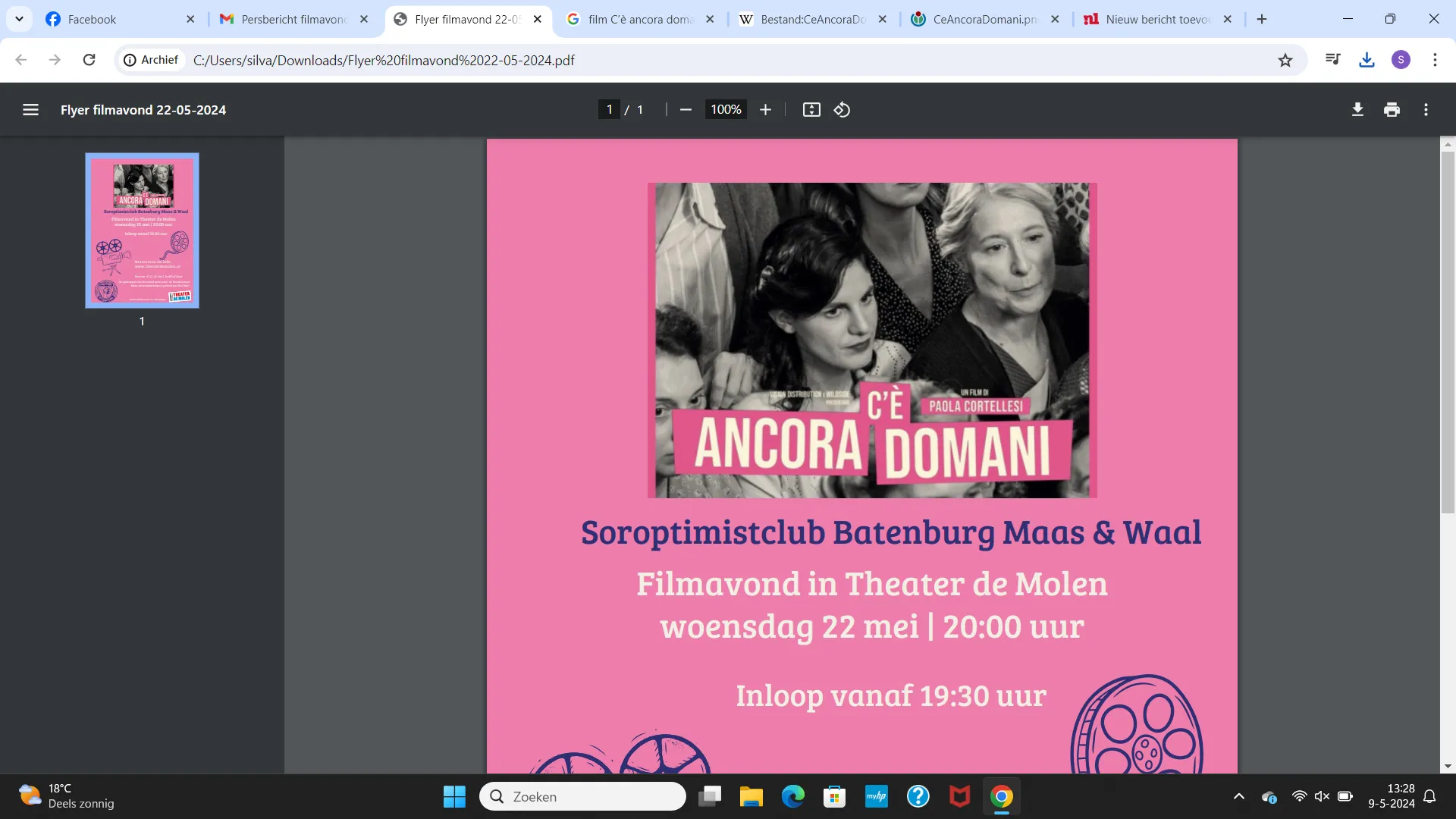Open McAfee app from taskbar
This screenshot has height=819, width=1456.
[960, 796]
